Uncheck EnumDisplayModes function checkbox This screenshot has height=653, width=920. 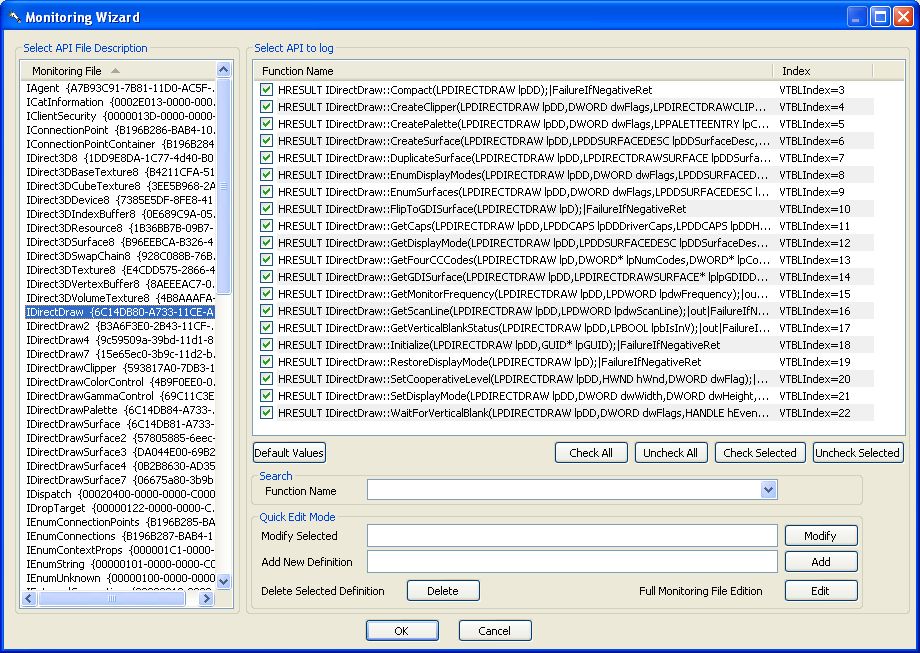point(266,175)
